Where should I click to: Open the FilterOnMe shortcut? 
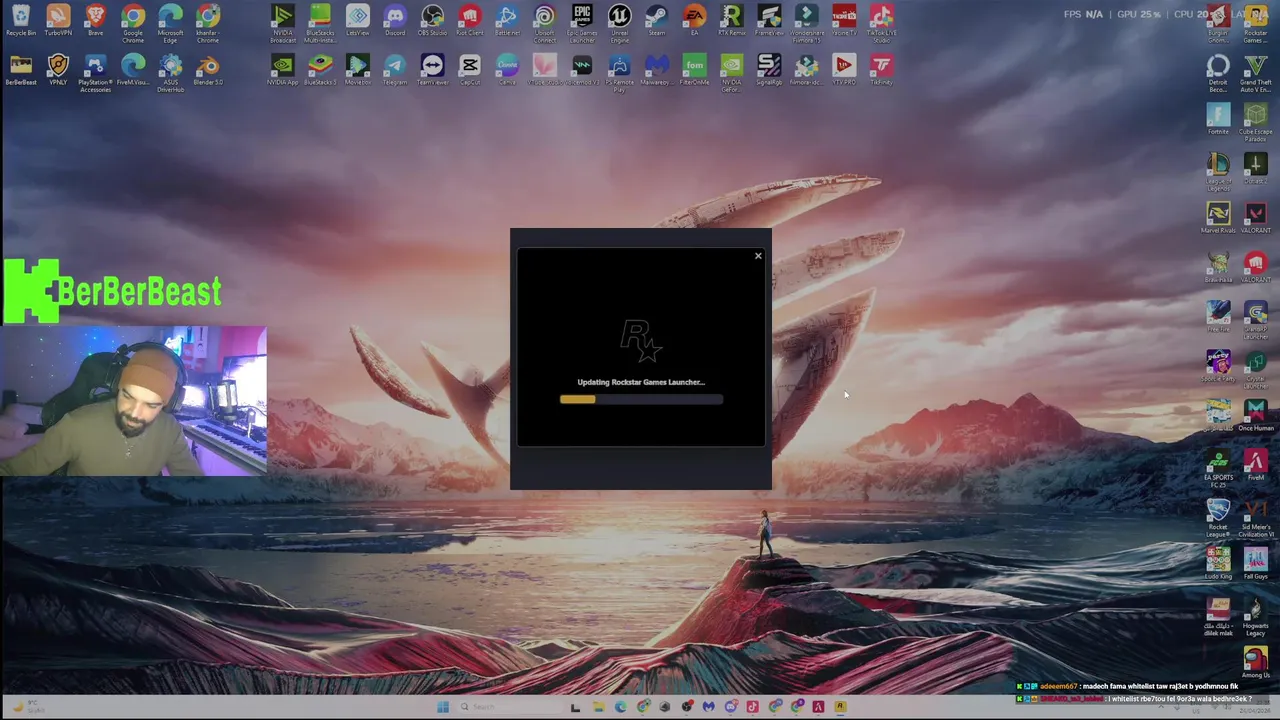[x=694, y=70]
